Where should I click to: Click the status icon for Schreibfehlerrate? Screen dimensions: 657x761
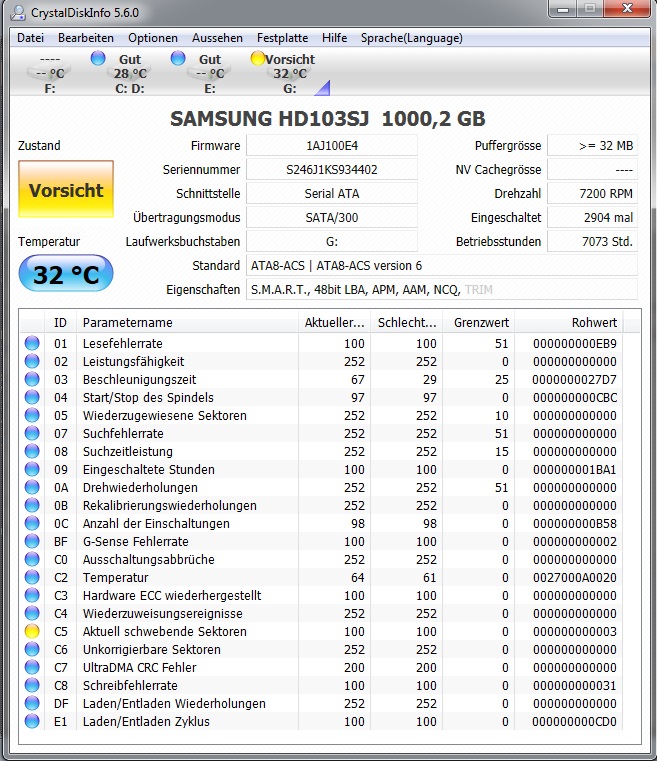click(32, 684)
